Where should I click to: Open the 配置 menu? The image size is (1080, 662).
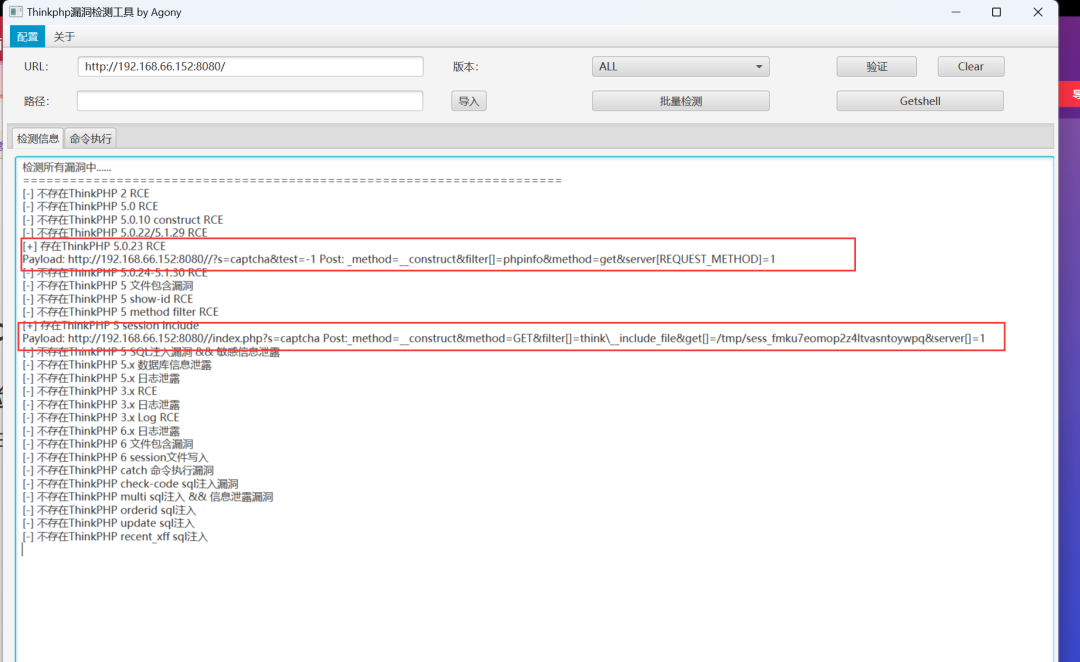click(x=28, y=37)
